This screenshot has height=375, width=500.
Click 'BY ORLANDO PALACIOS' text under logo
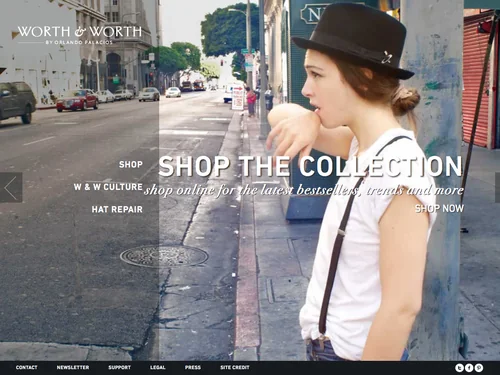tap(79, 42)
